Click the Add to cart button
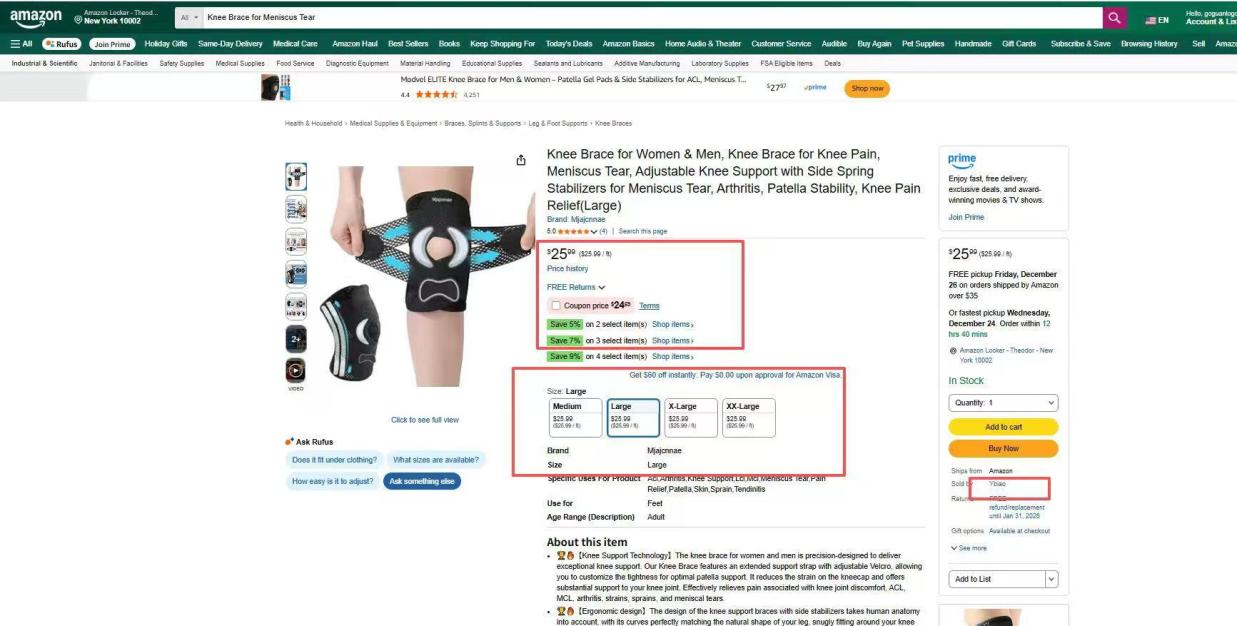 tap(1003, 427)
